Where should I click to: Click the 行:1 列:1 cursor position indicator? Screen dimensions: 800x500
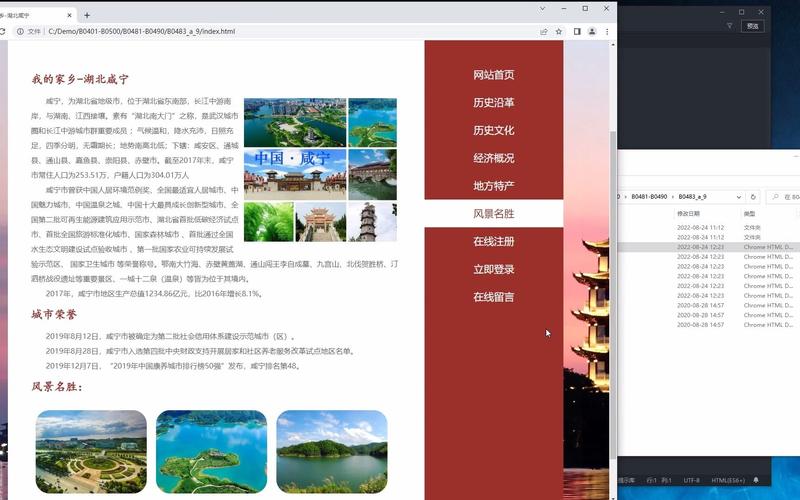pos(659,481)
